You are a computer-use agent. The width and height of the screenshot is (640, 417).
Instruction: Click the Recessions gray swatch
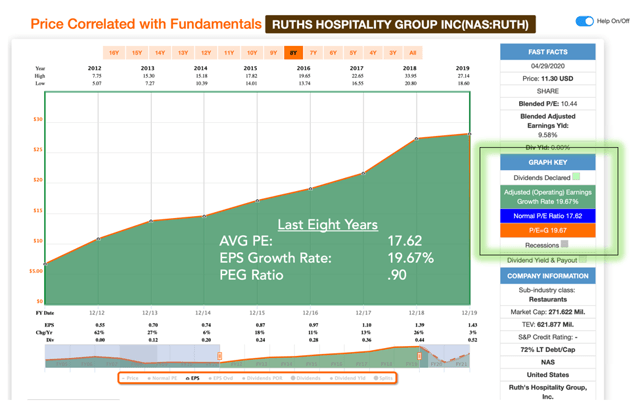pyautogui.click(x=565, y=244)
